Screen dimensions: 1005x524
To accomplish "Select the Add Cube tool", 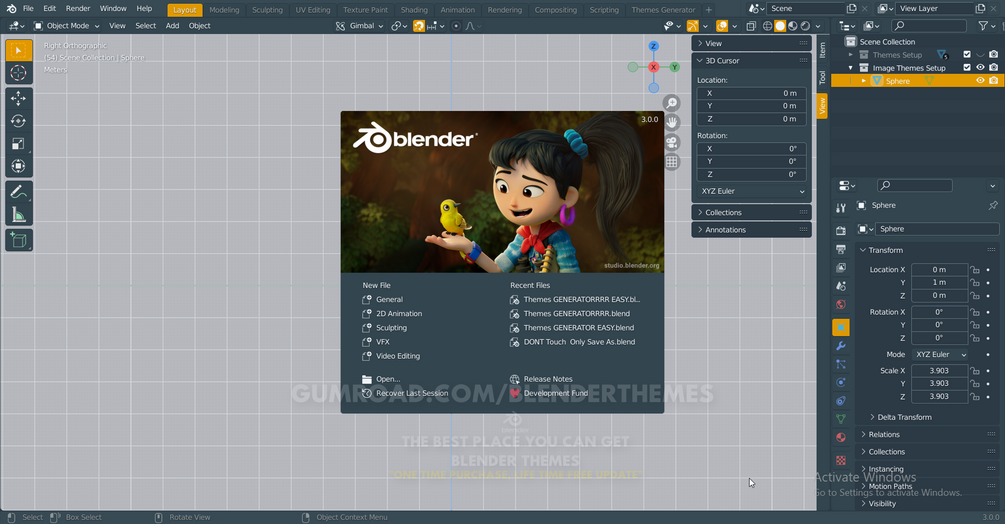I will pyautogui.click(x=19, y=240).
